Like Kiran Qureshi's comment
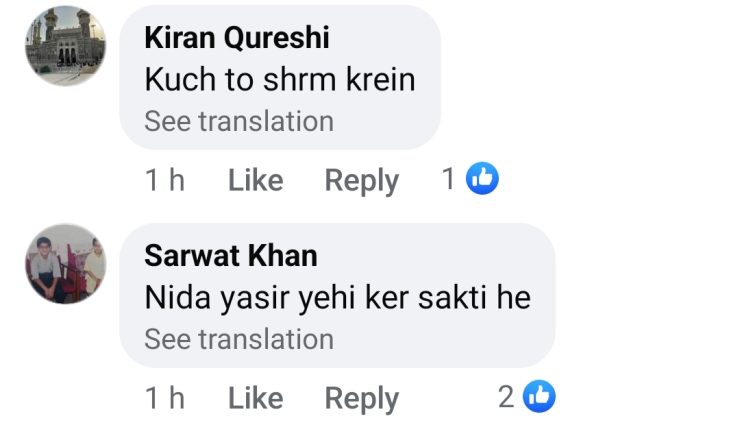Viewport: 740px width, 425px height. coord(256,180)
